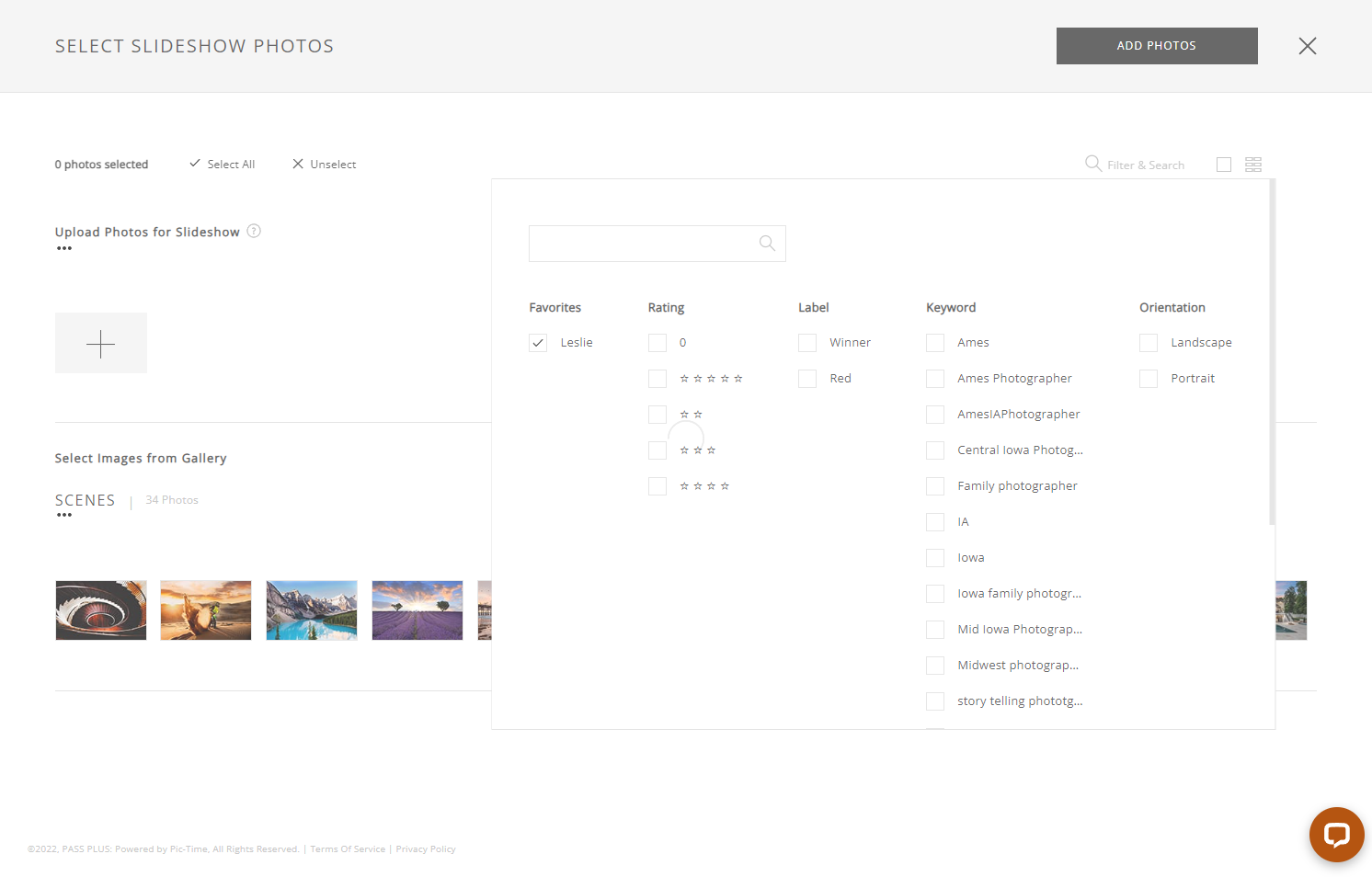
Task: Check the Midwest photograp... keyword checkbox
Action: point(935,666)
